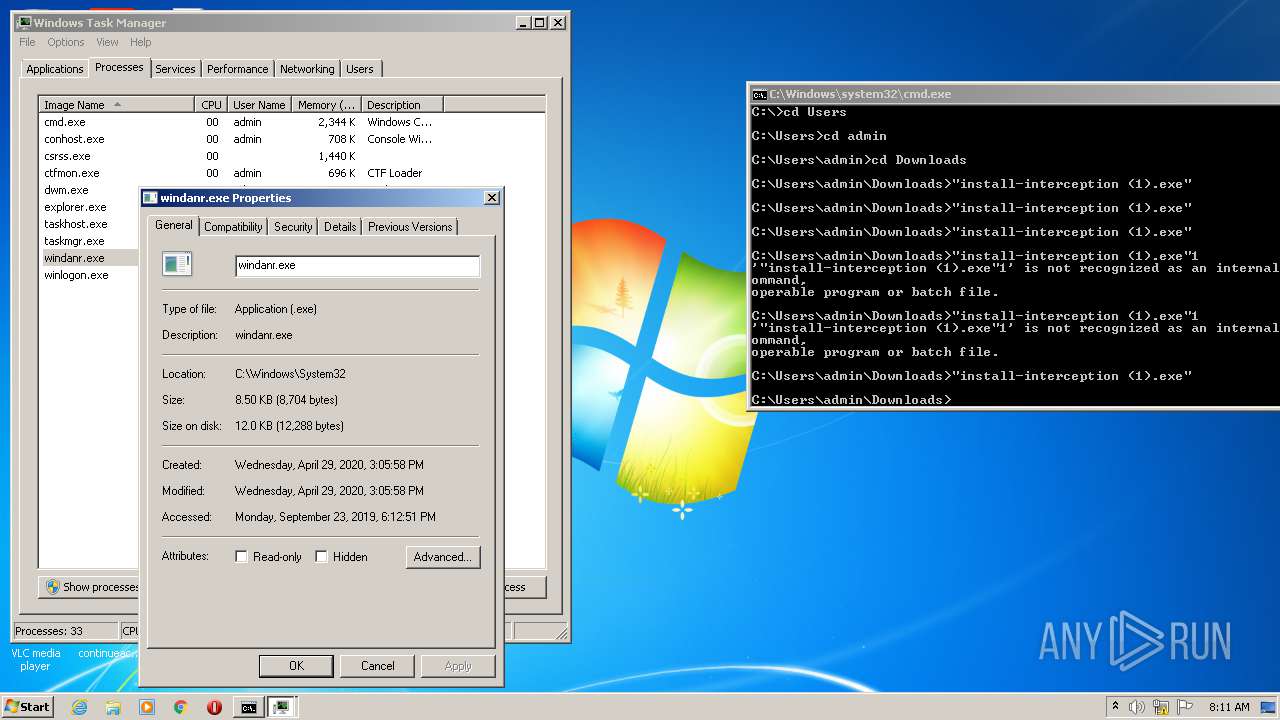This screenshot has height=720, width=1280.
Task: Launch Windows Media Player taskbar icon
Action: pyautogui.click(x=147, y=707)
